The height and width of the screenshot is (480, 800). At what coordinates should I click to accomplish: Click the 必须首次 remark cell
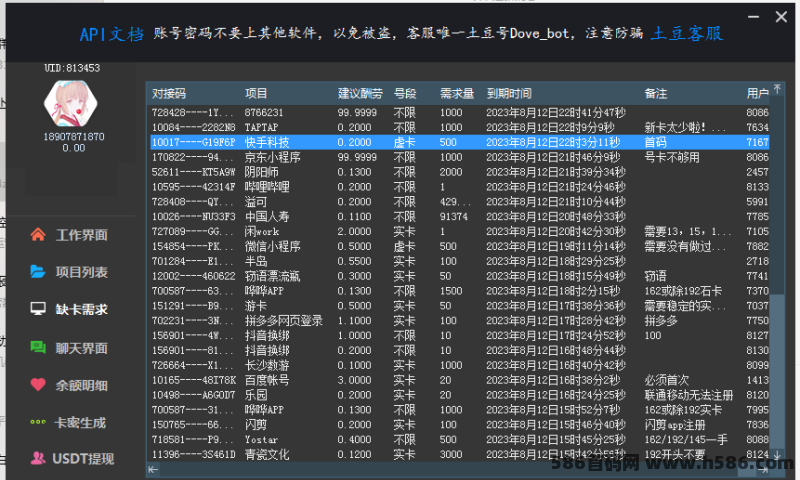coord(666,380)
